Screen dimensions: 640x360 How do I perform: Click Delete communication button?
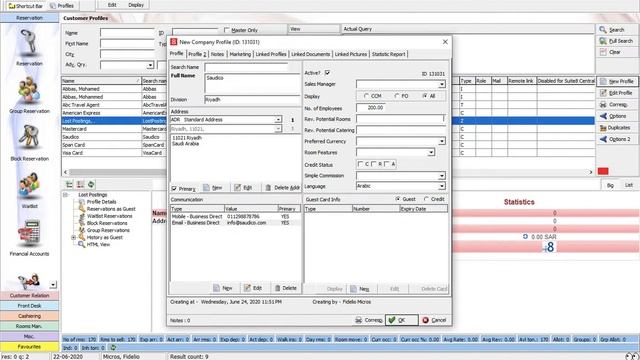point(286,288)
